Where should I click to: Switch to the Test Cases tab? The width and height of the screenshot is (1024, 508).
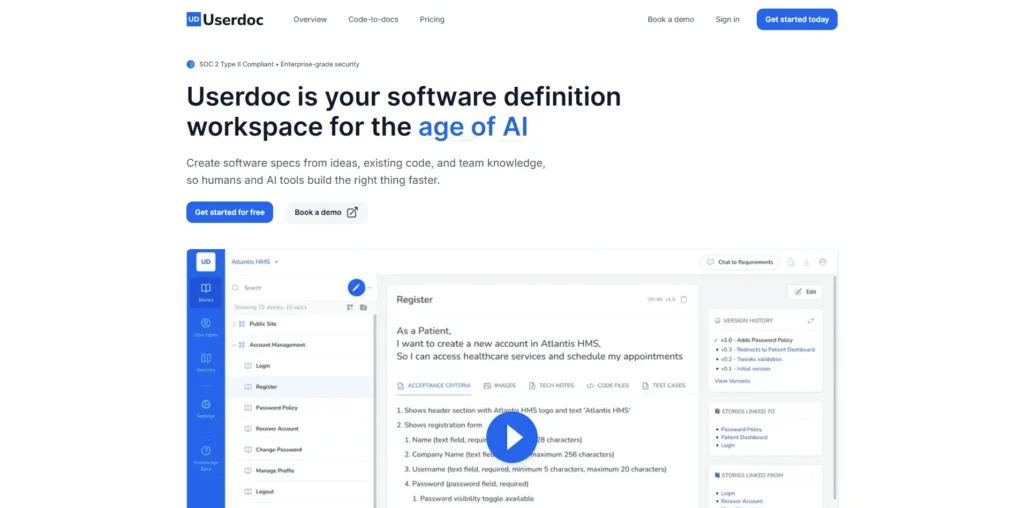(664, 385)
